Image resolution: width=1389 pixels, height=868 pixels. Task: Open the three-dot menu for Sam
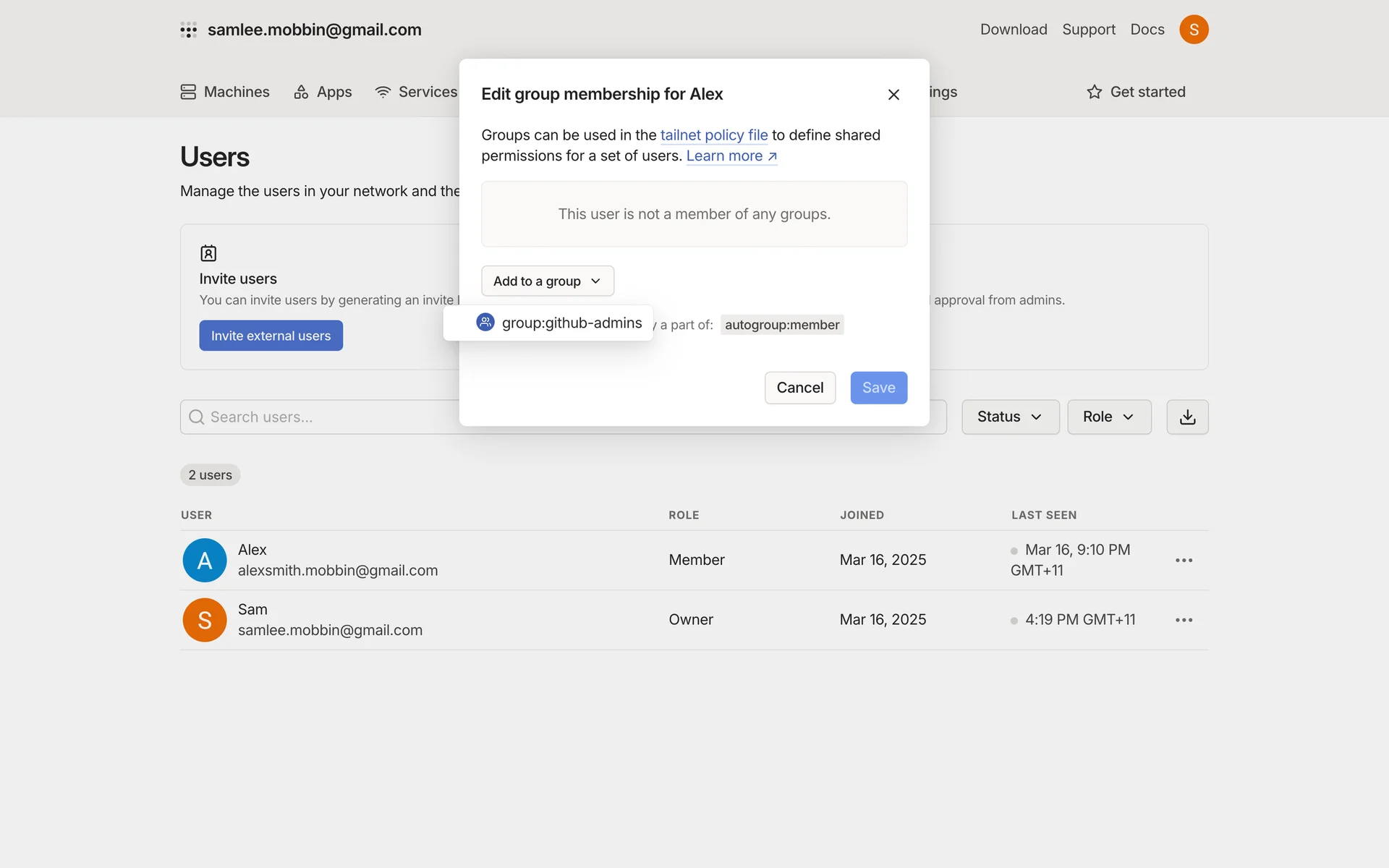(x=1184, y=620)
